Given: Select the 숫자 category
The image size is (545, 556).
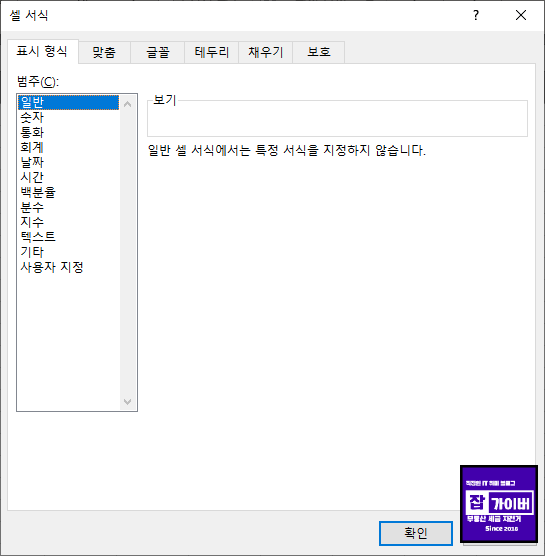Looking at the screenshot, I should (x=68, y=117).
